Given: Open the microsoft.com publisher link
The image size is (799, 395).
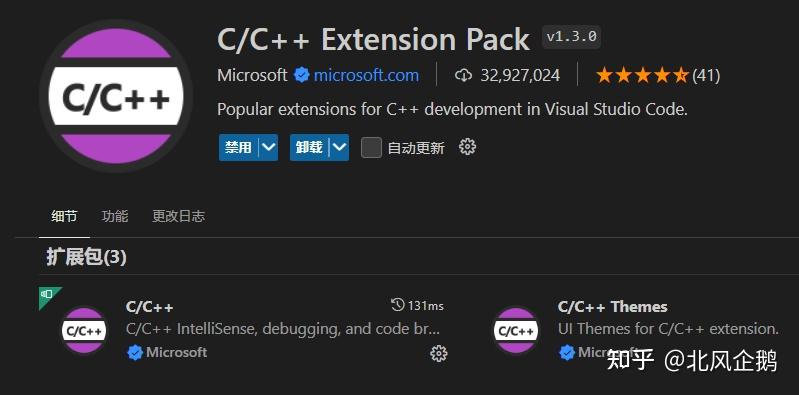Looking at the screenshot, I should point(366,75).
